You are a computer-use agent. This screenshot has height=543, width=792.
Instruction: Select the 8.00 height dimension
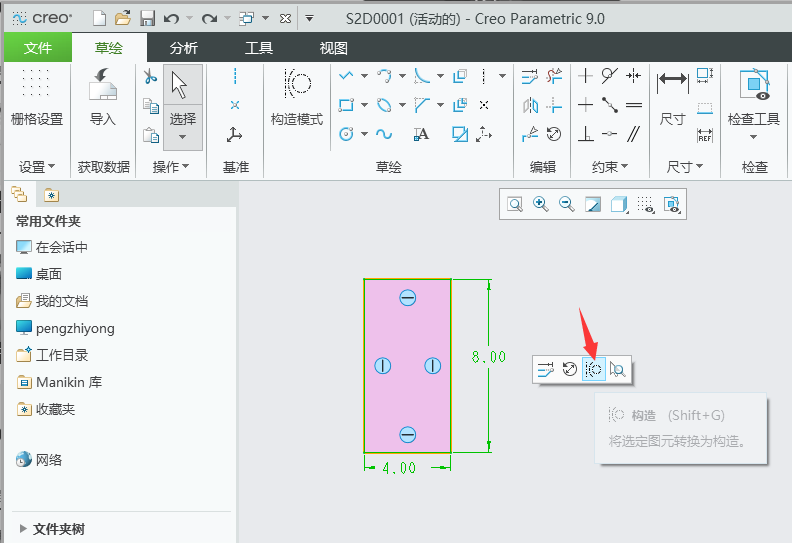[488, 357]
